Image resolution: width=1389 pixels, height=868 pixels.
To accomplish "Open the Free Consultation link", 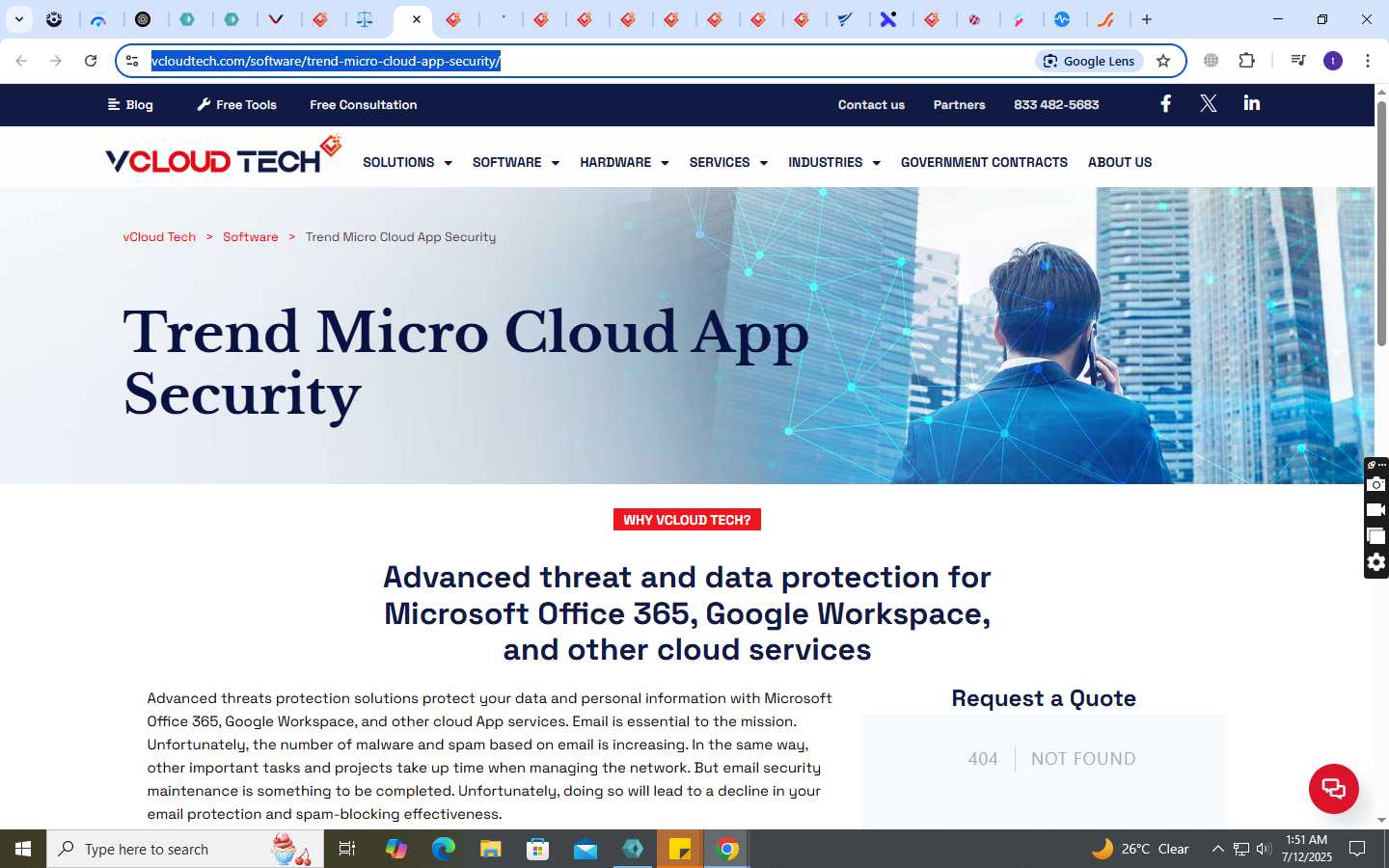I will click(364, 104).
